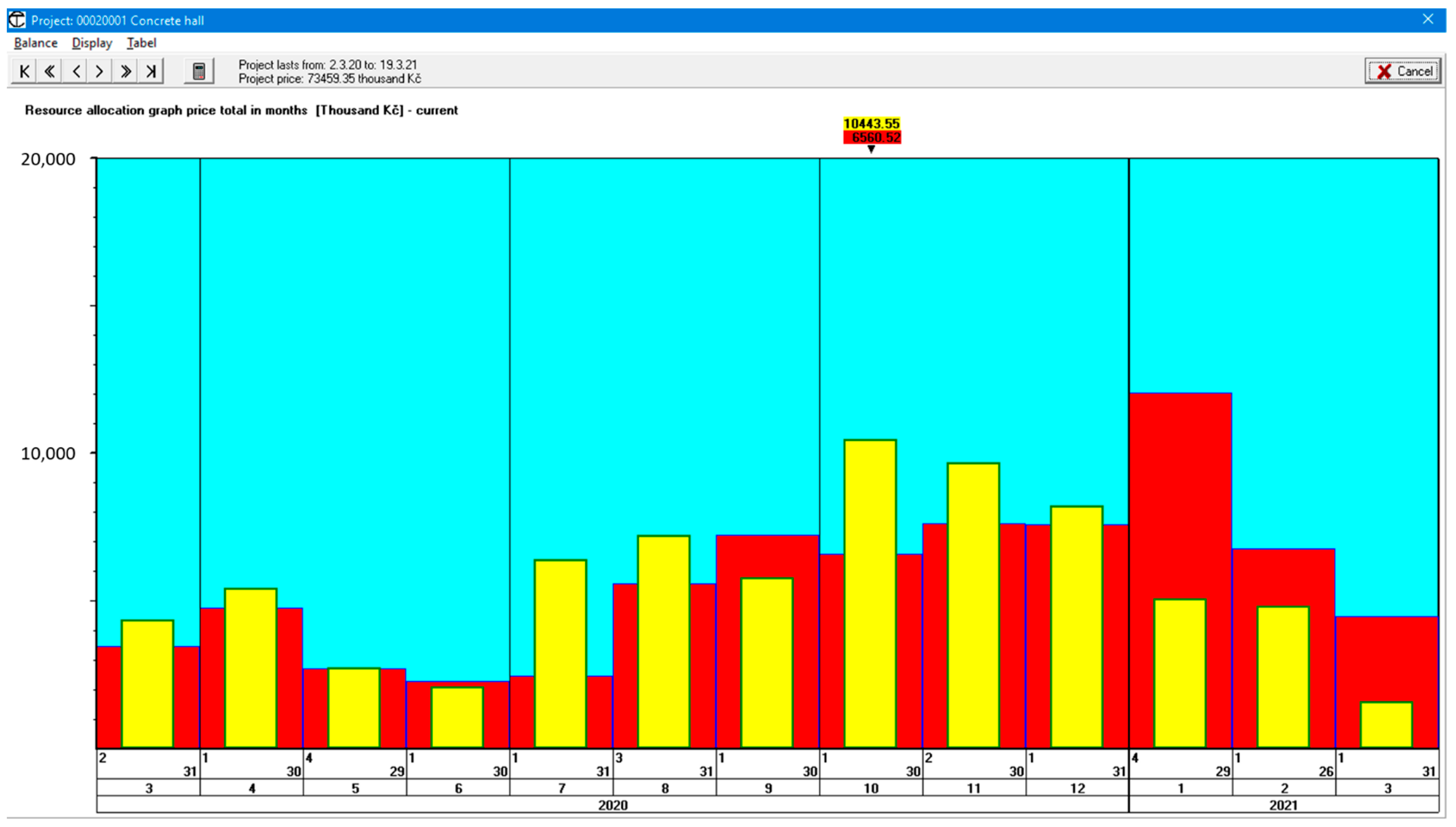Click the single-left previous arrow
The image size is (1456, 827).
tap(76, 71)
